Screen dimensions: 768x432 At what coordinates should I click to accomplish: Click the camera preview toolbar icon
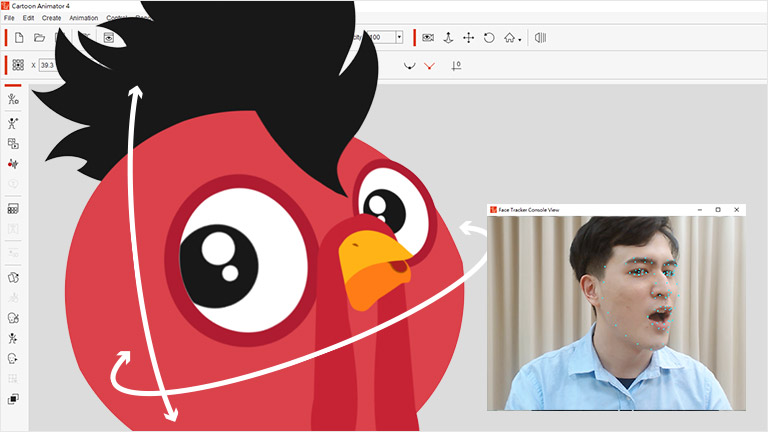click(428, 38)
